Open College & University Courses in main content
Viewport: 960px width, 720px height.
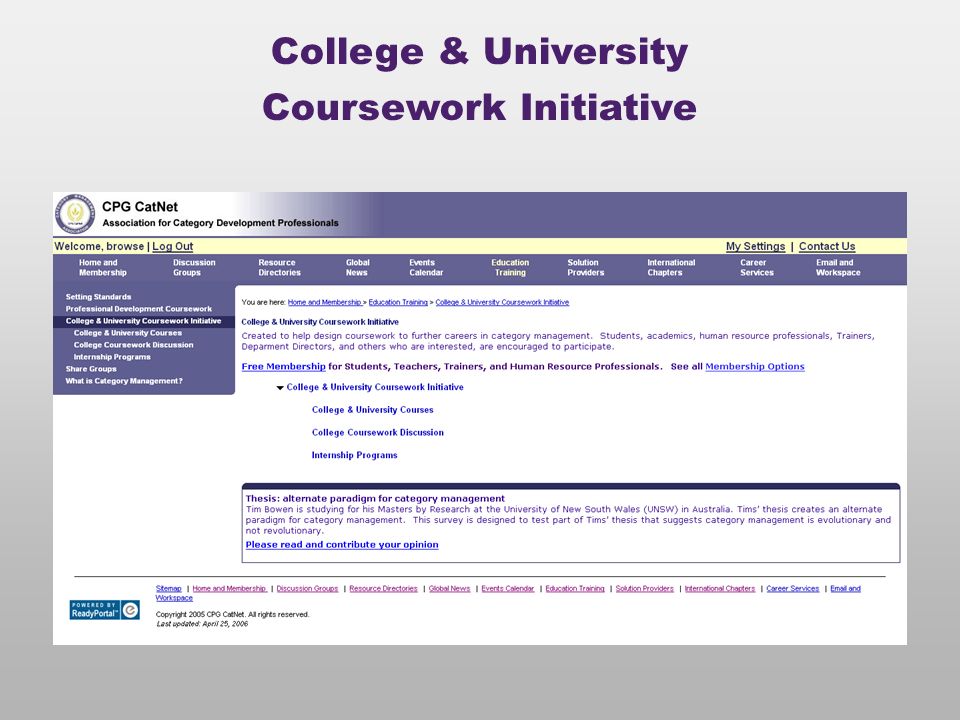[x=372, y=410]
